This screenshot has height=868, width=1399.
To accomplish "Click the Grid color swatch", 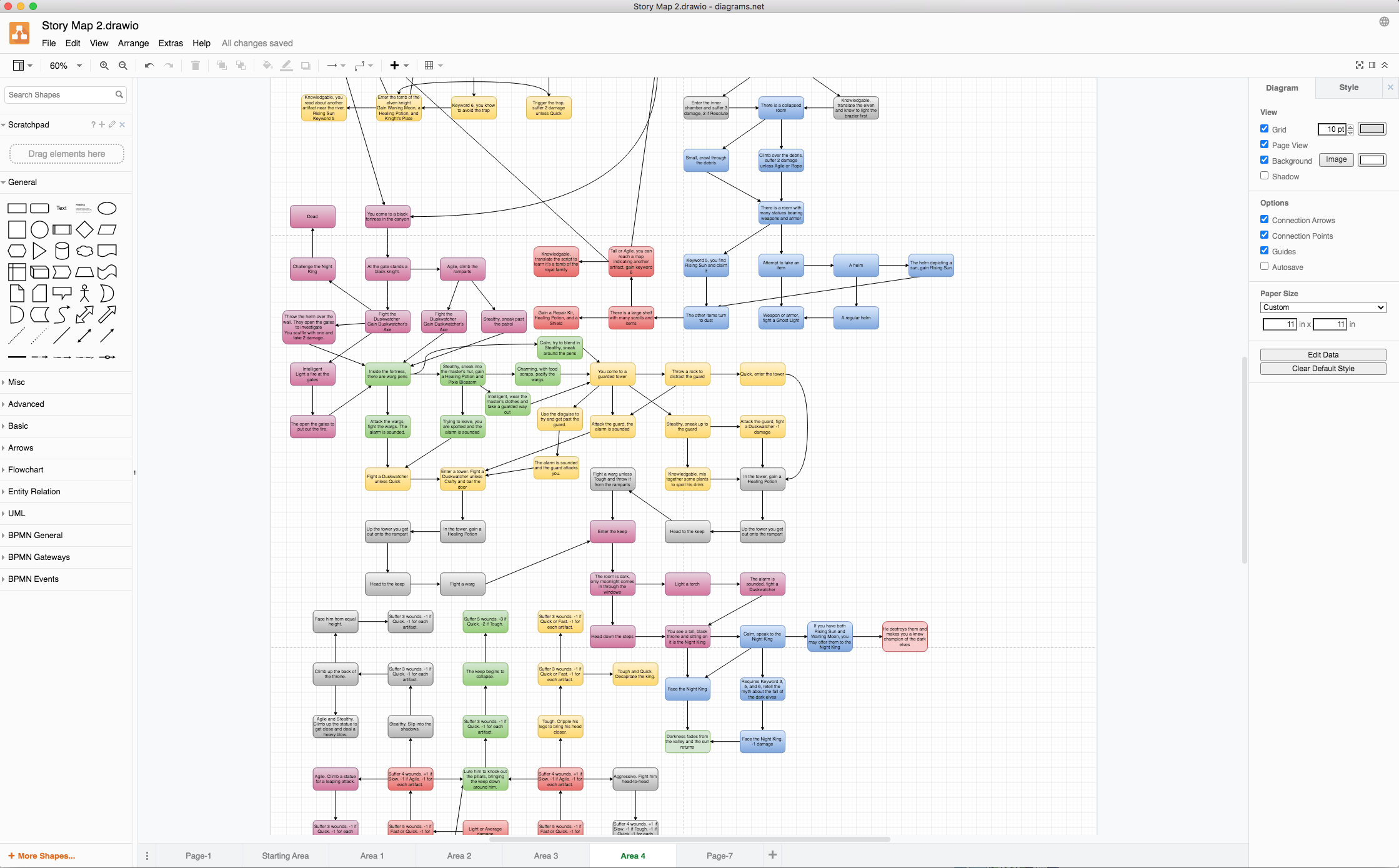I will 1372,129.
